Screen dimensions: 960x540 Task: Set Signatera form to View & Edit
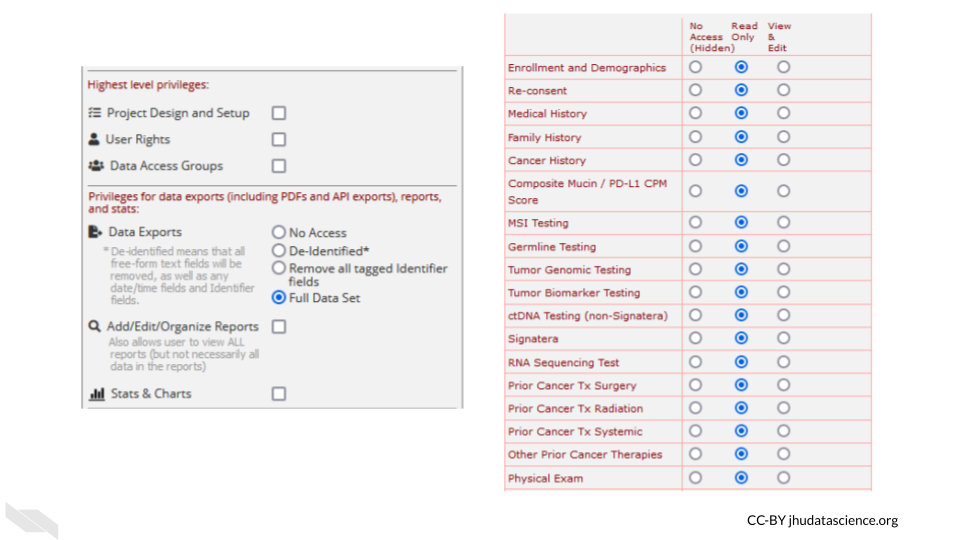783,339
